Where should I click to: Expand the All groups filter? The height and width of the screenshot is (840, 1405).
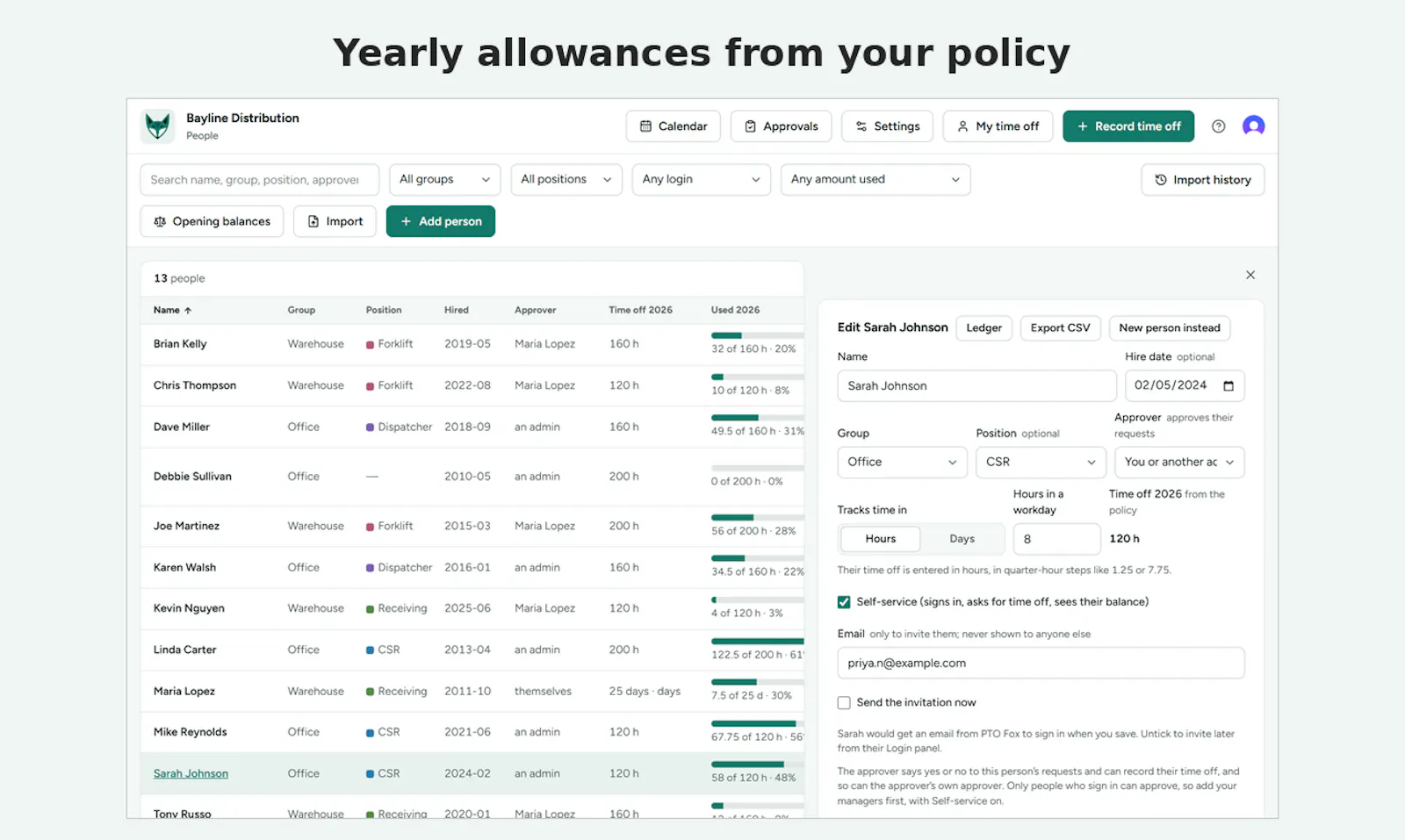[x=444, y=179]
